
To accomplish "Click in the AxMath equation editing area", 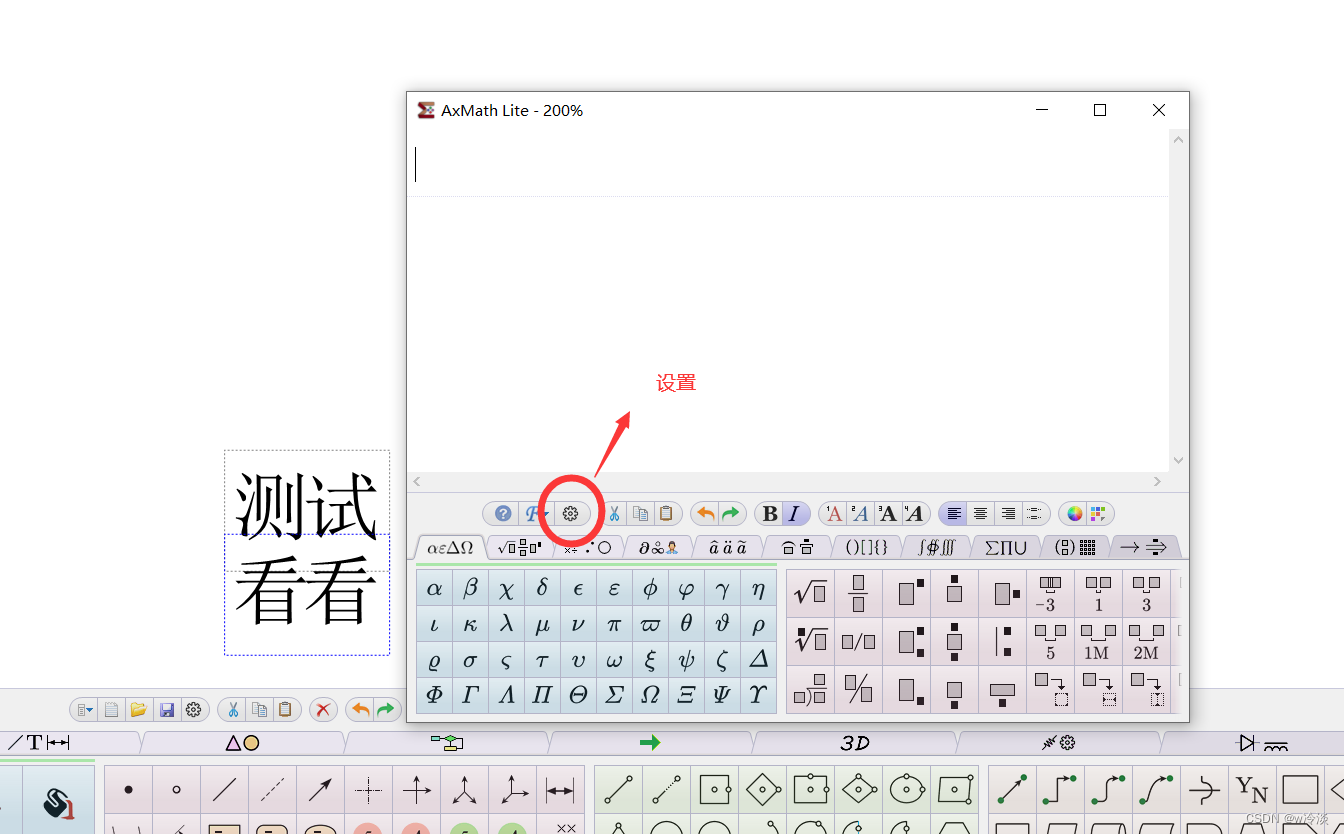I will [x=787, y=300].
